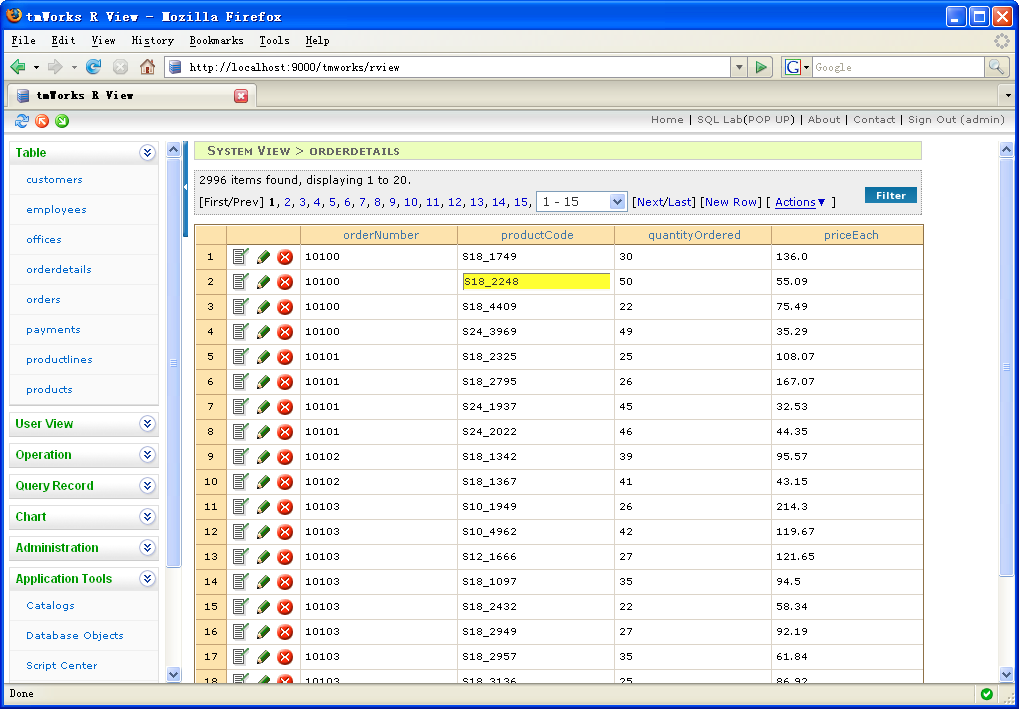
Task: Click the search magnifier icon in the Google box
Action: [996, 67]
